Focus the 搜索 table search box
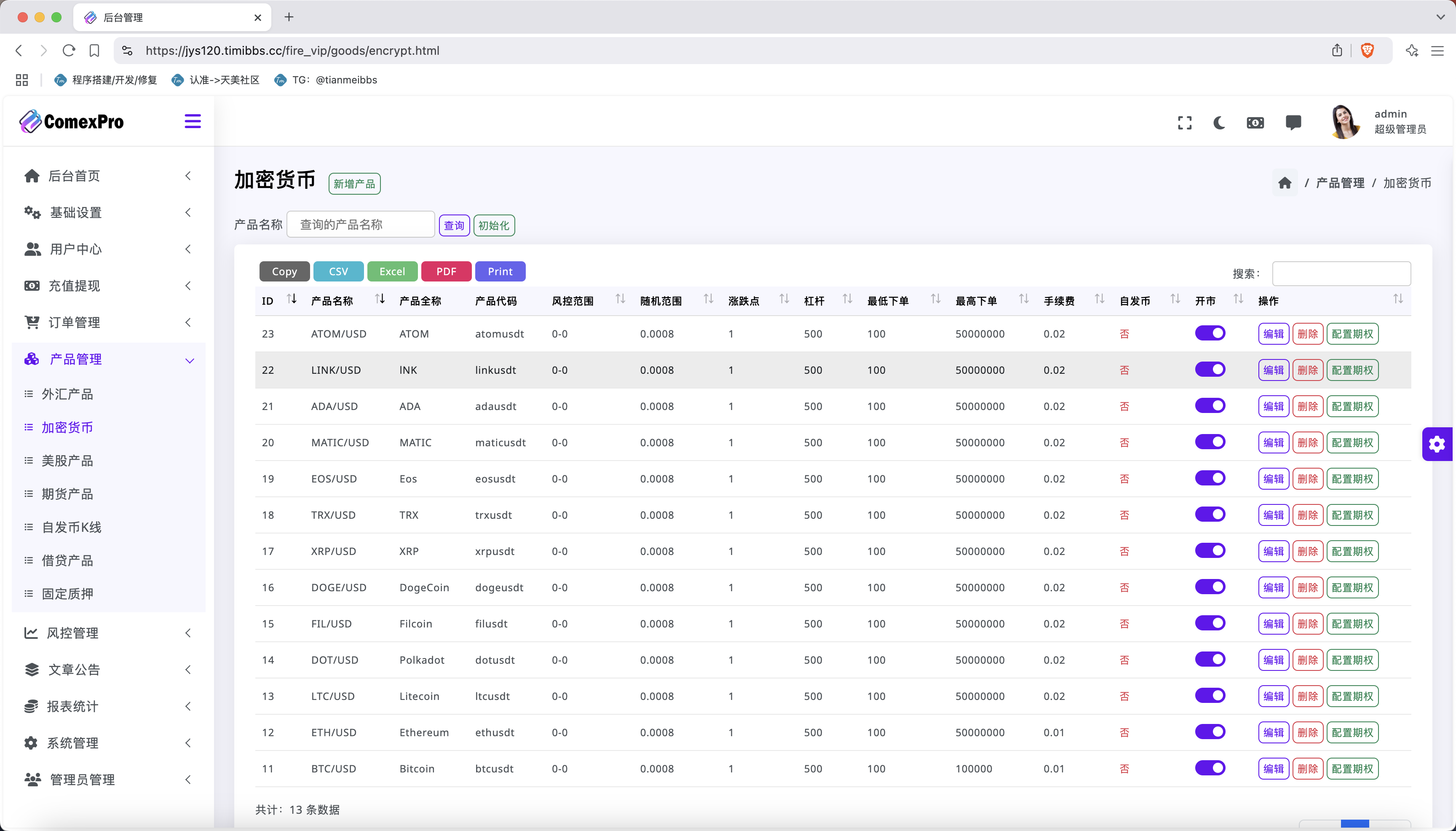Image resolution: width=1456 pixels, height=831 pixels. click(1341, 273)
